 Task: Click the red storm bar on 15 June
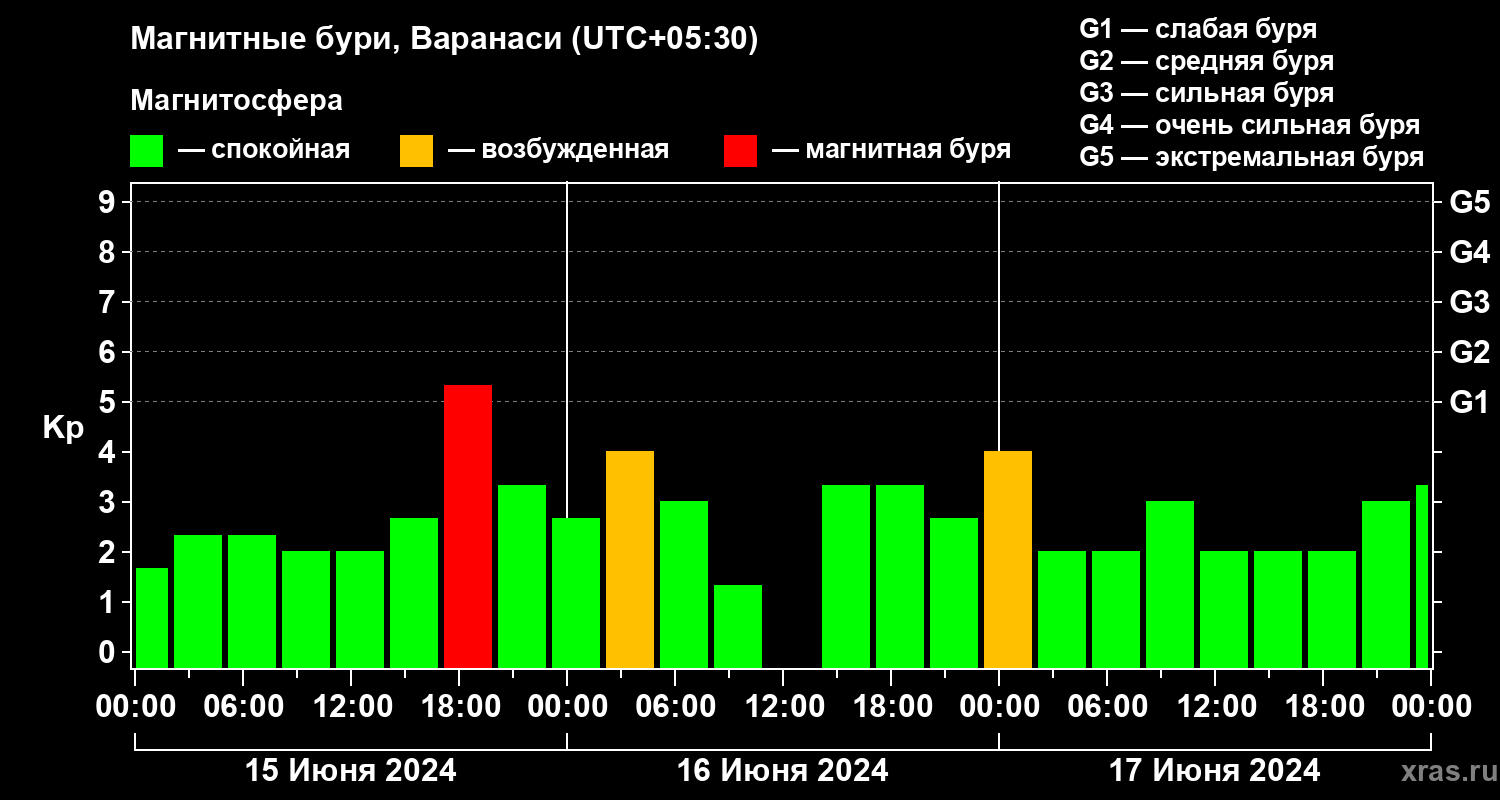click(468, 526)
